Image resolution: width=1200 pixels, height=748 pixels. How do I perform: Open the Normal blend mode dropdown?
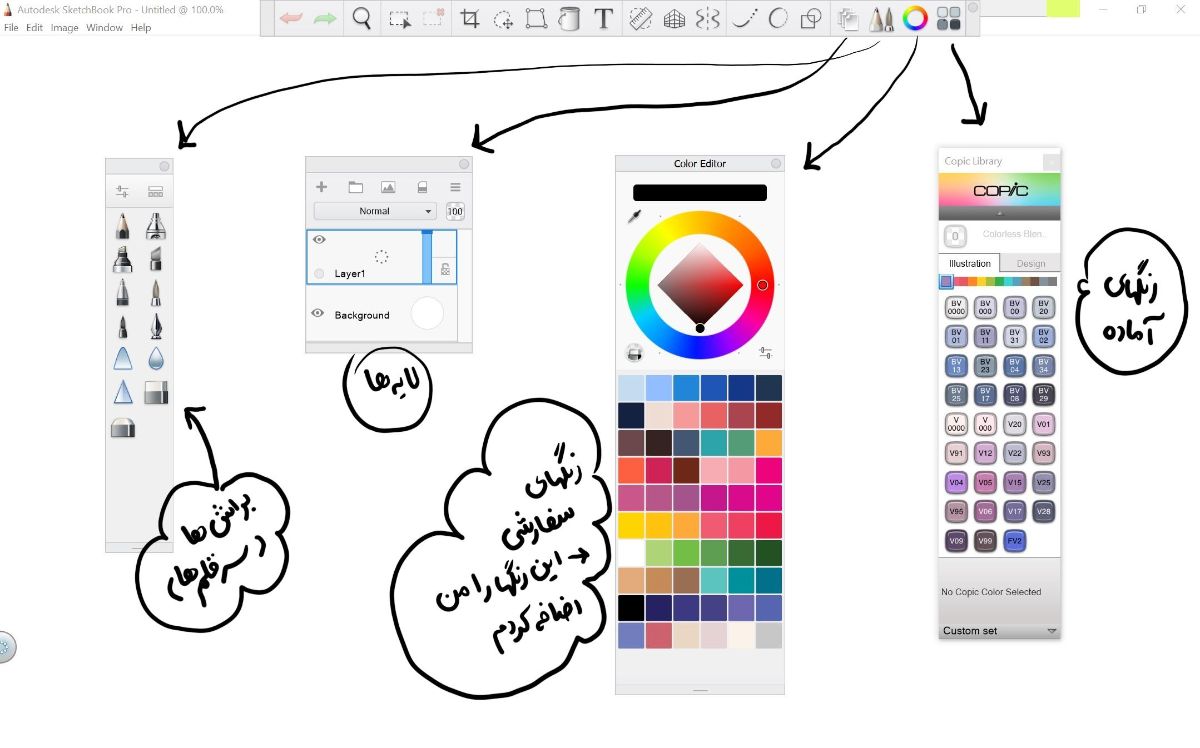point(375,211)
